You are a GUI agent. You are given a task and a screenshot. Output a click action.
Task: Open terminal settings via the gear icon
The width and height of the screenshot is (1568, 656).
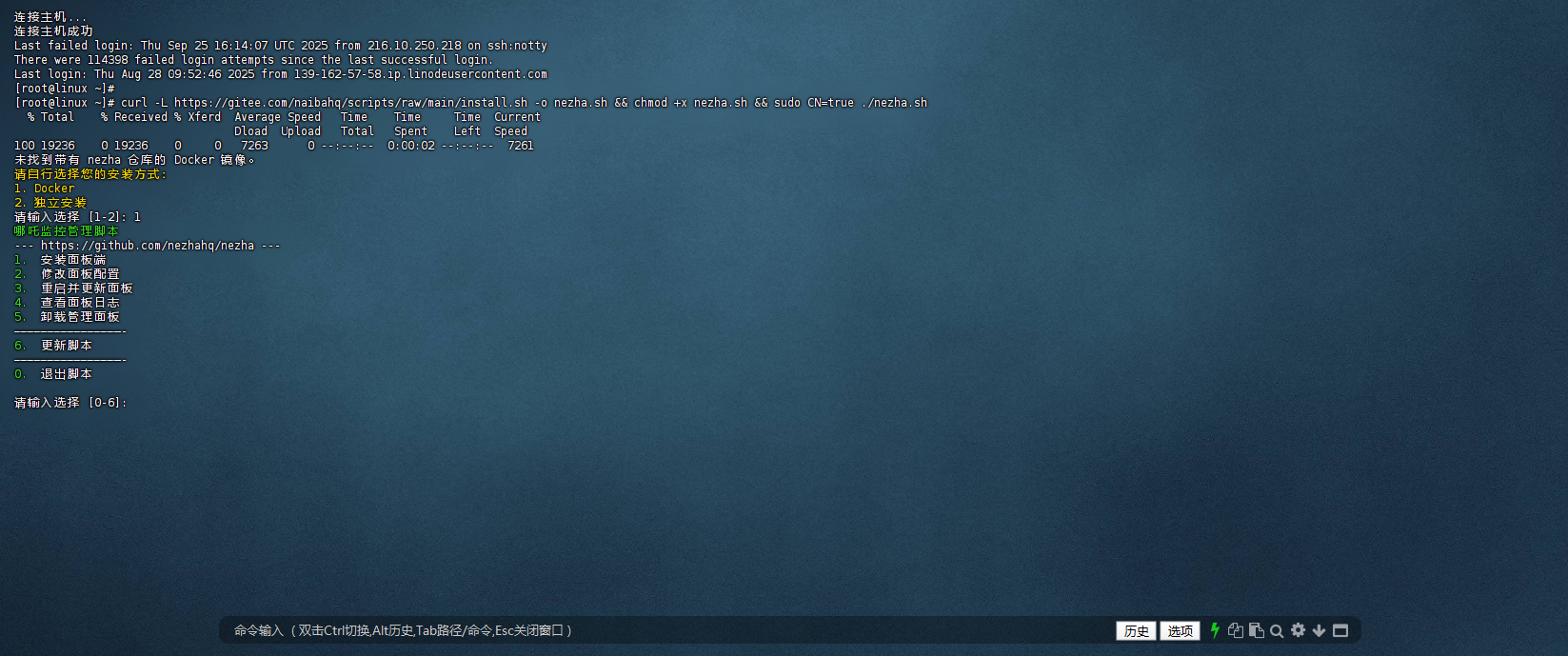1298,630
